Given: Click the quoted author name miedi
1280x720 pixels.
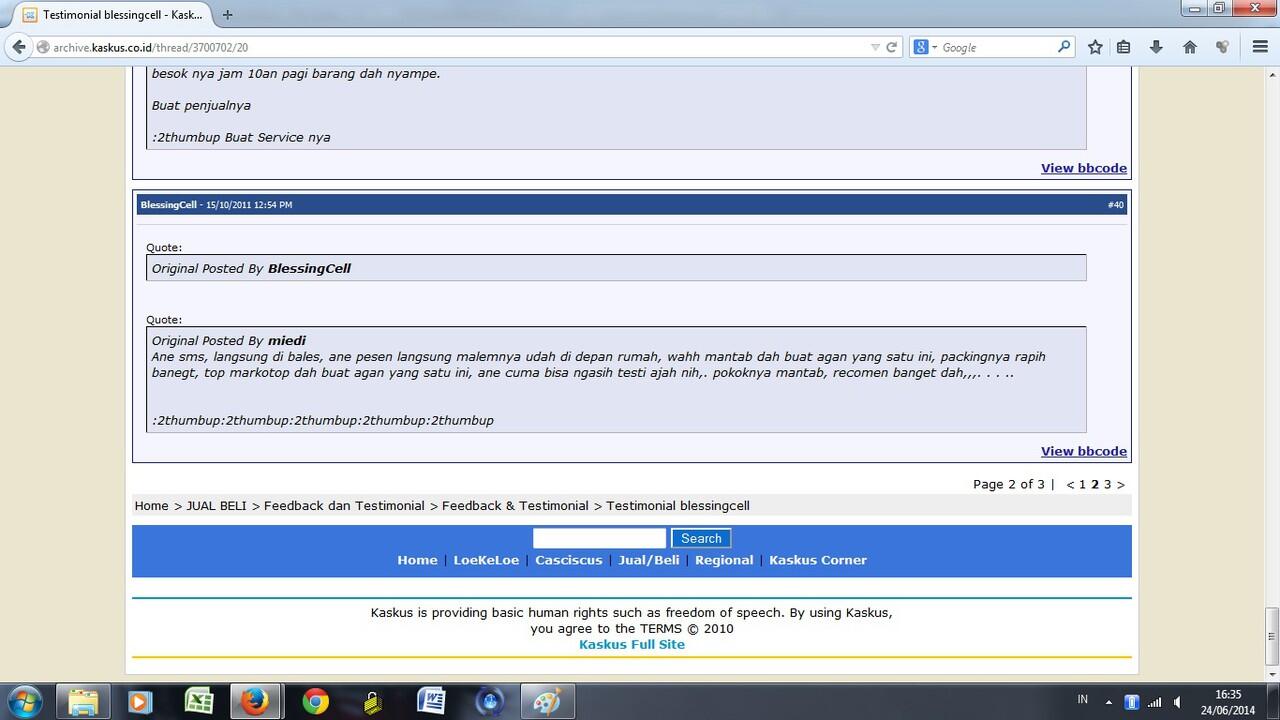Looking at the screenshot, I should pos(287,341).
